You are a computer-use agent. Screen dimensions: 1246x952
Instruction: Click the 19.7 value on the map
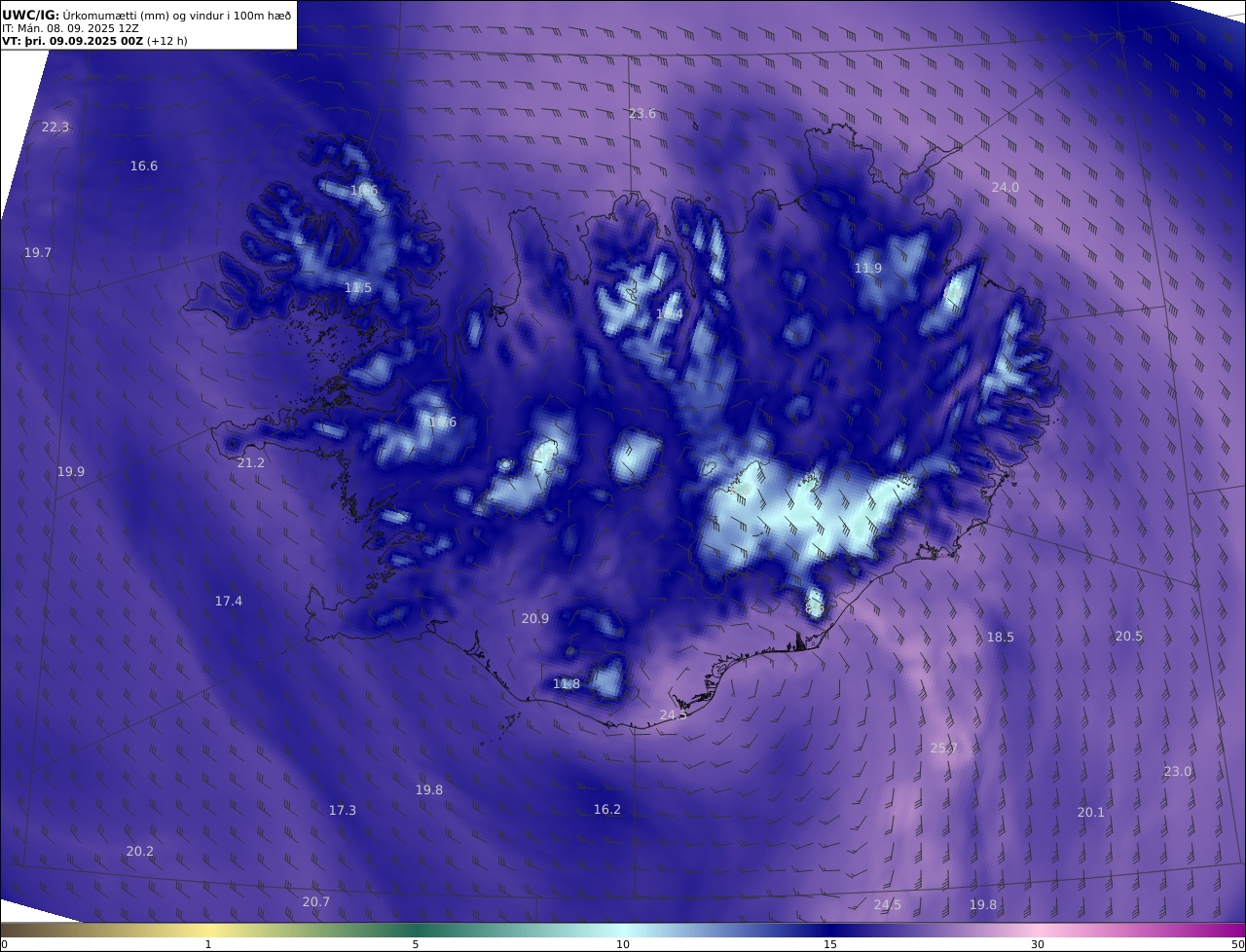pos(38,252)
